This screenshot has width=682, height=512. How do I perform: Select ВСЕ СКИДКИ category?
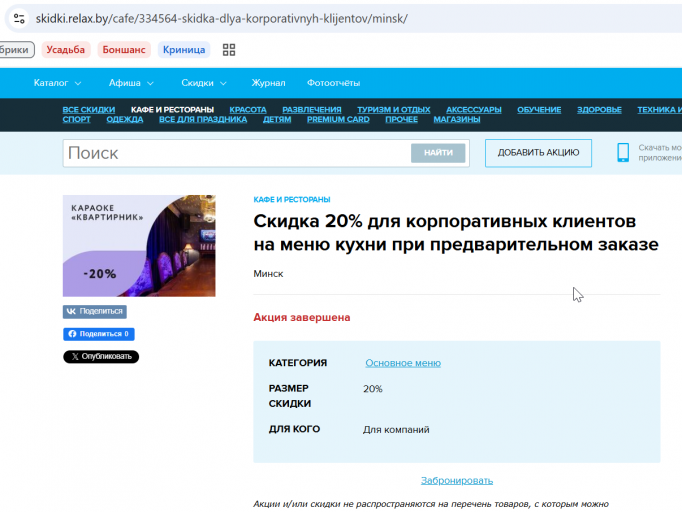tap(89, 110)
